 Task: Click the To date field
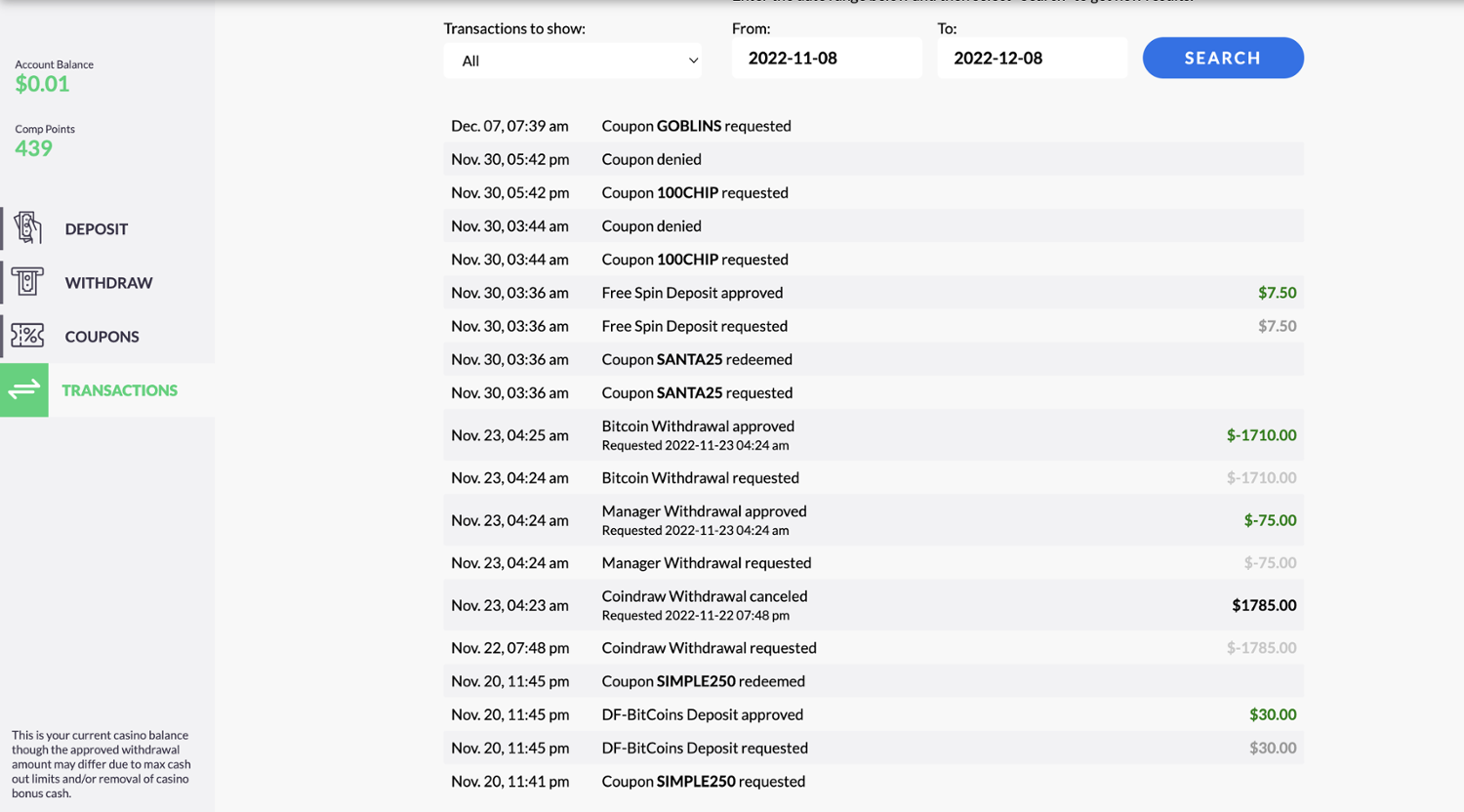click(x=1031, y=59)
